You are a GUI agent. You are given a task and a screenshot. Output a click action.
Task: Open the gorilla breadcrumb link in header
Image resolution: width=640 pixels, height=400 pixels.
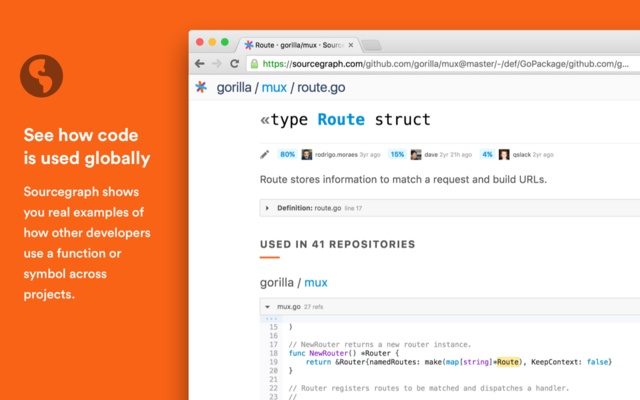click(234, 87)
